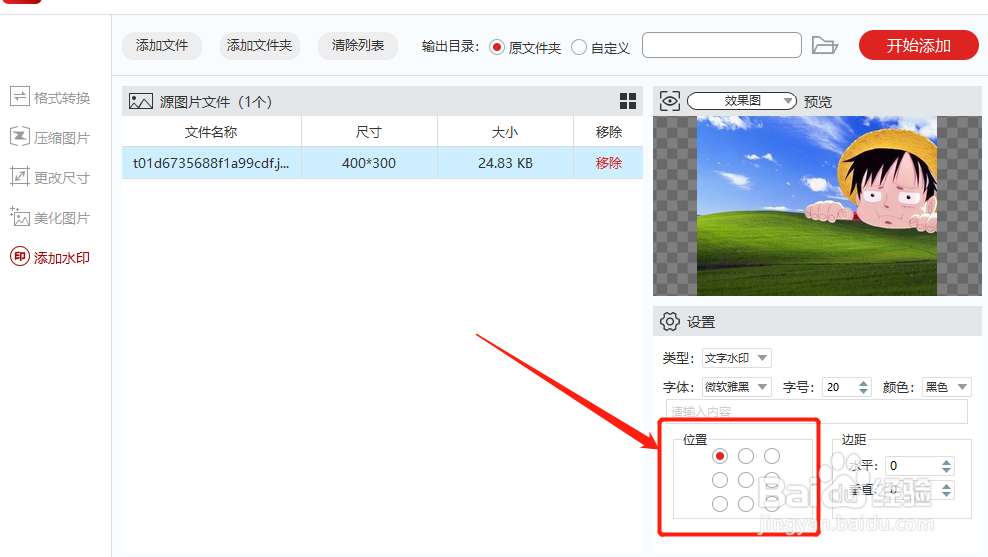988x557 pixels.
Task: Click the 格式转换 sidebar icon
Action: [x=20, y=96]
